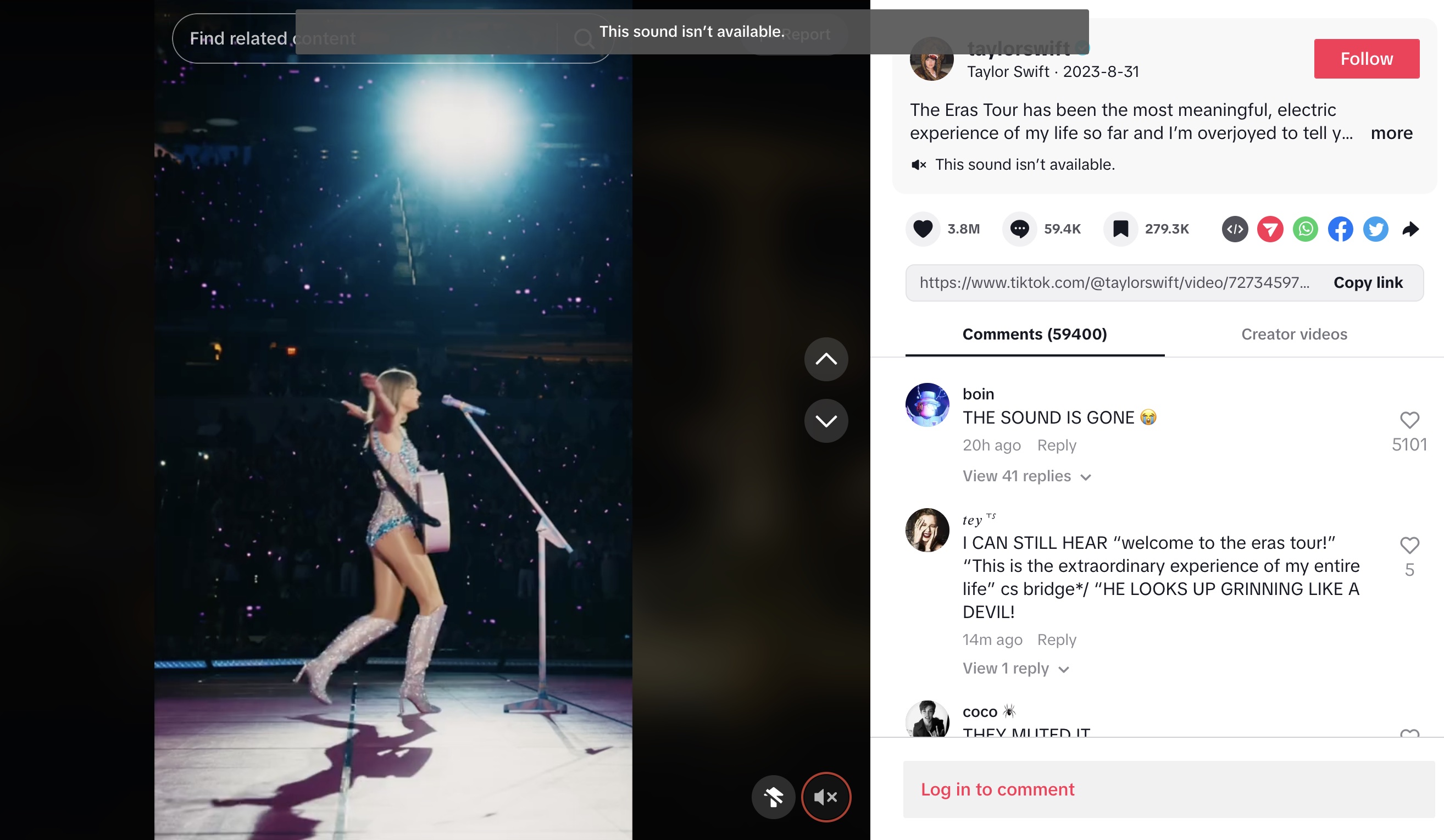This screenshot has width=1444, height=840.
Task: Go to the next video with the down arrow
Action: pyautogui.click(x=826, y=421)
